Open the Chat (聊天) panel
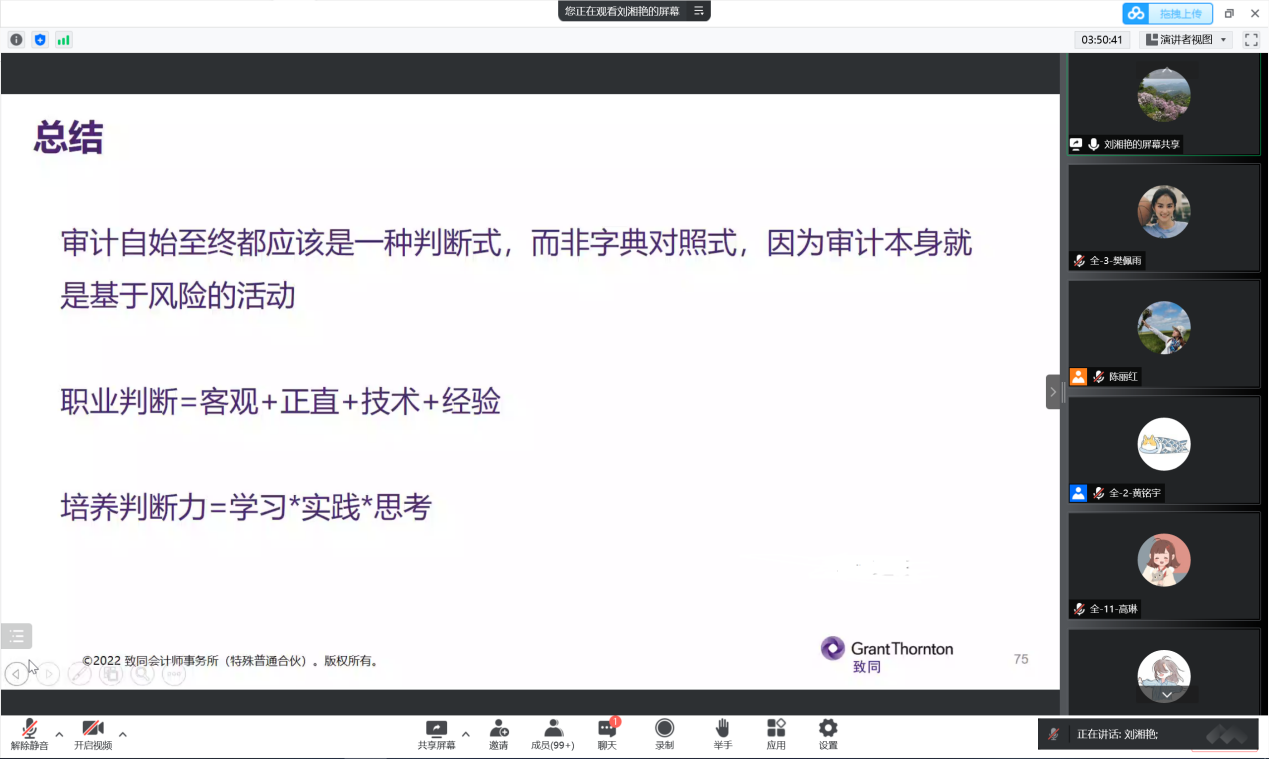Image resolution: width=1269 pixels, height=759 pixels. pos(607,734)
